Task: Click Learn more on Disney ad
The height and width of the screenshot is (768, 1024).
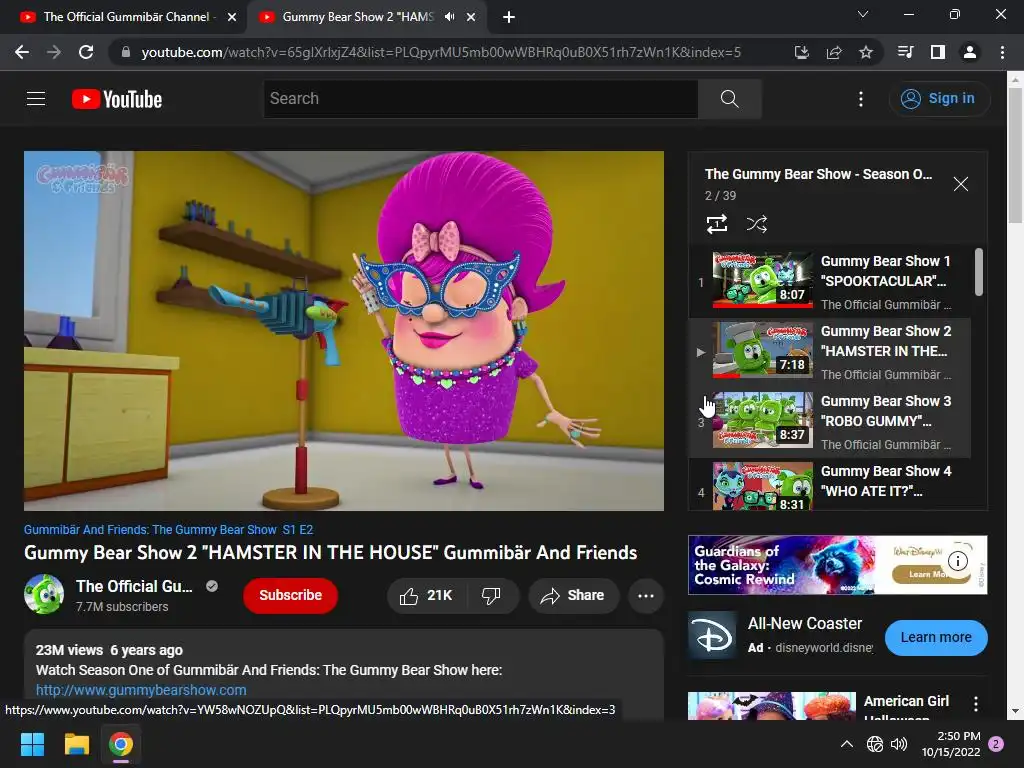Action: (x=936, y=637)
